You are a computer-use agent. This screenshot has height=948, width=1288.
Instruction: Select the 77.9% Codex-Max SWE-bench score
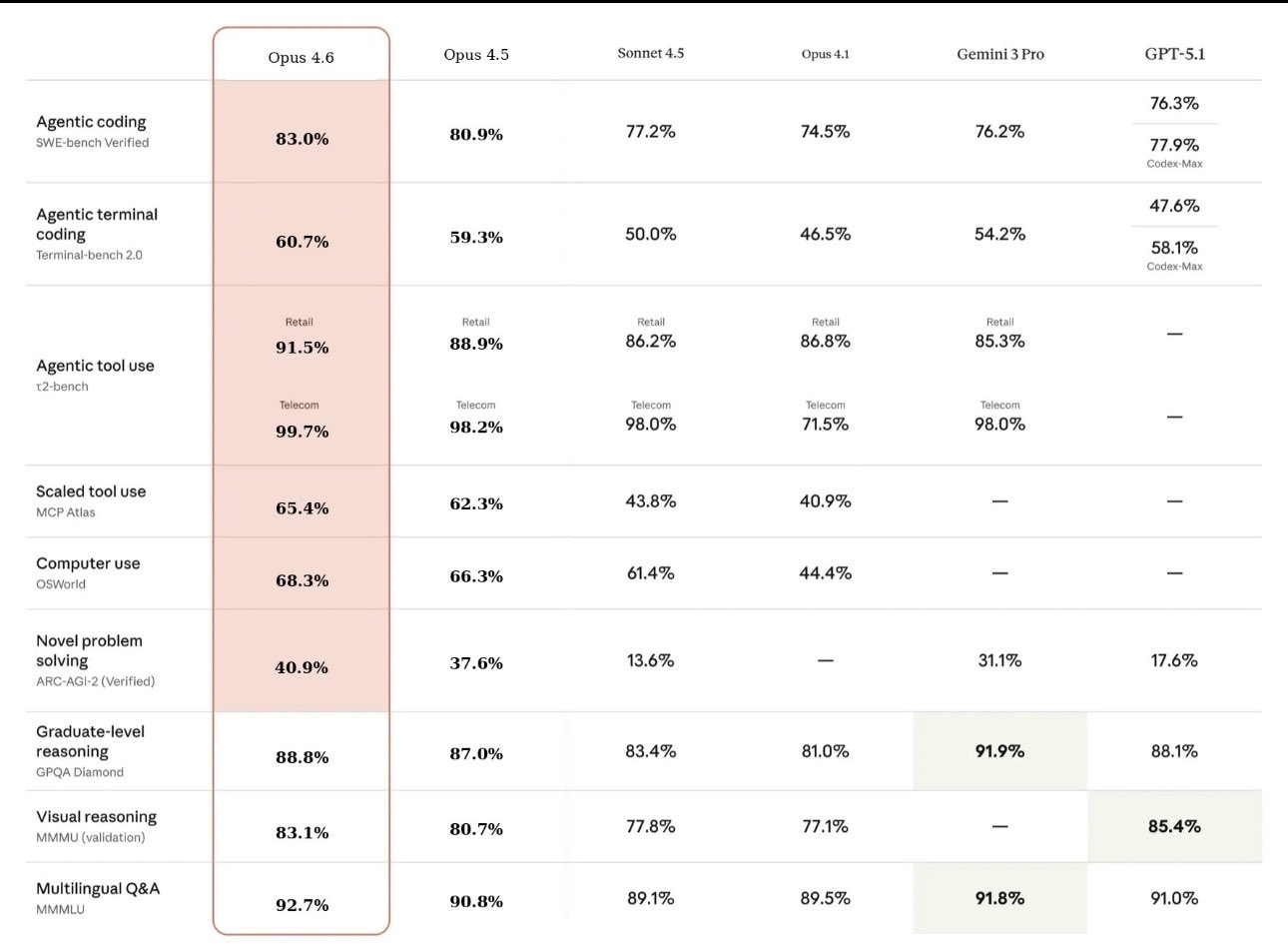click(1174, 146)
